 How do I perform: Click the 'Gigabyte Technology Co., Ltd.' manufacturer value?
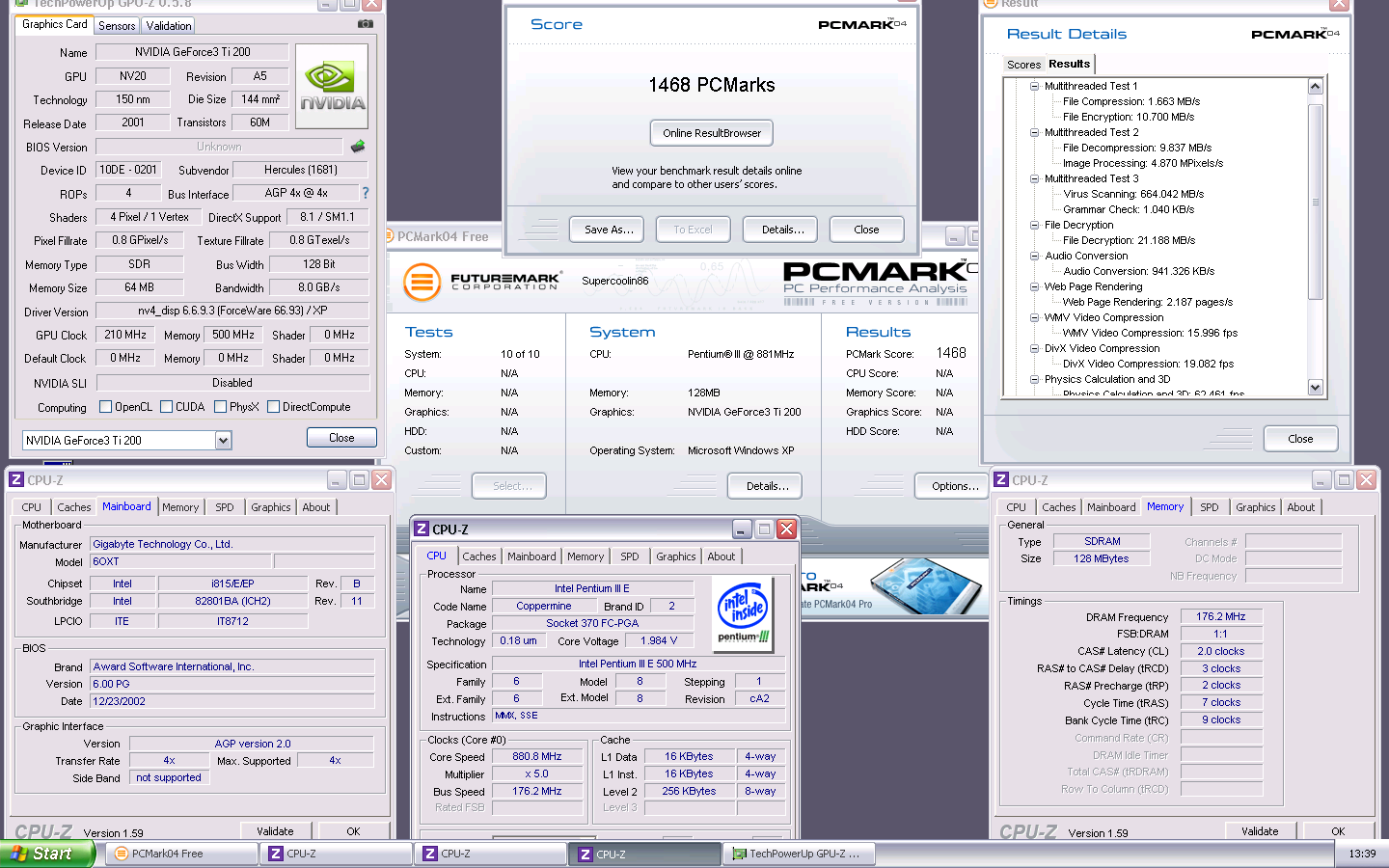[x=231, y=544]
